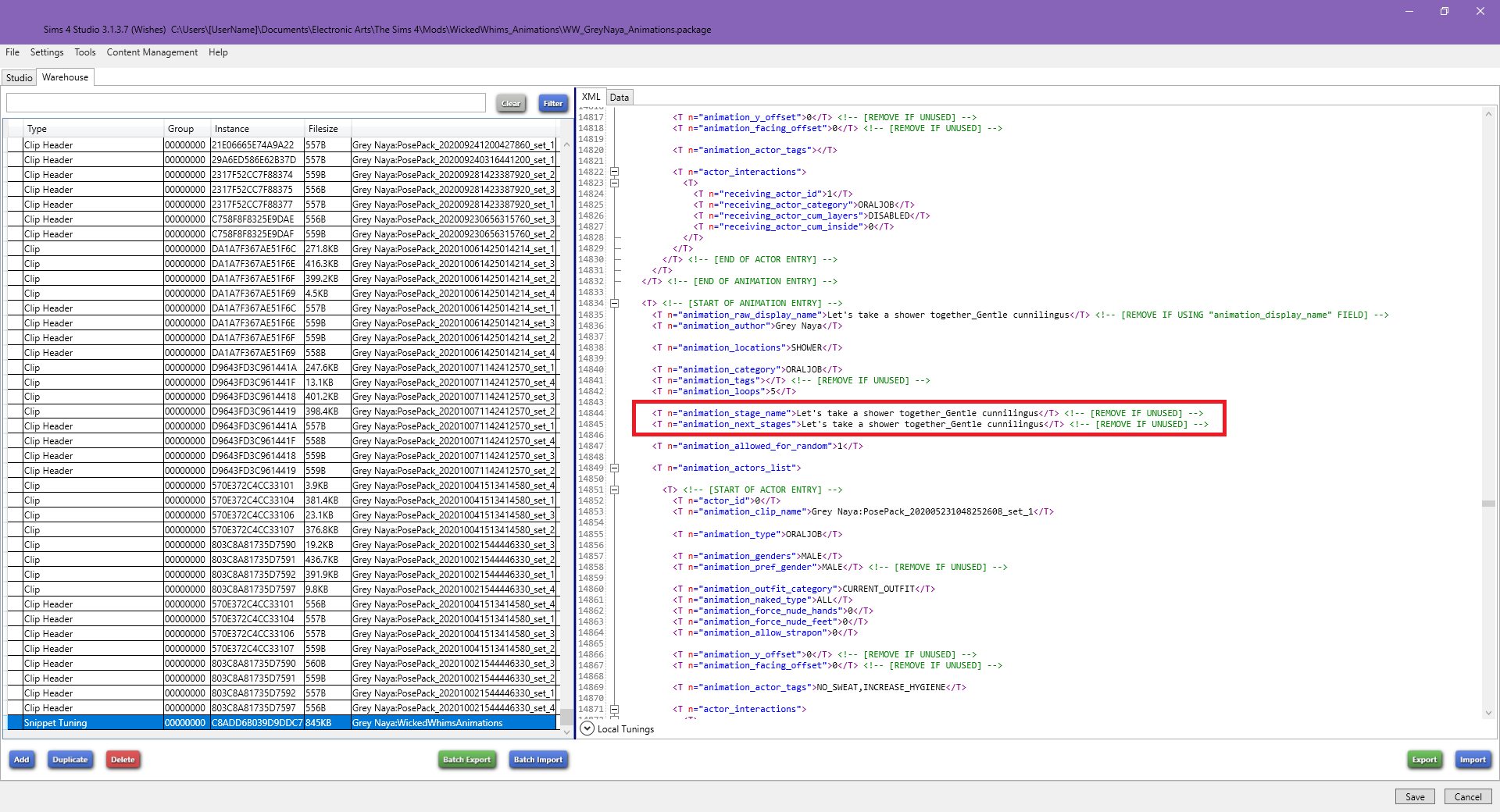Select the Clip row sized 9.8KB
The height and width of the screenshot is (812, 1500).
click(282, 589)
